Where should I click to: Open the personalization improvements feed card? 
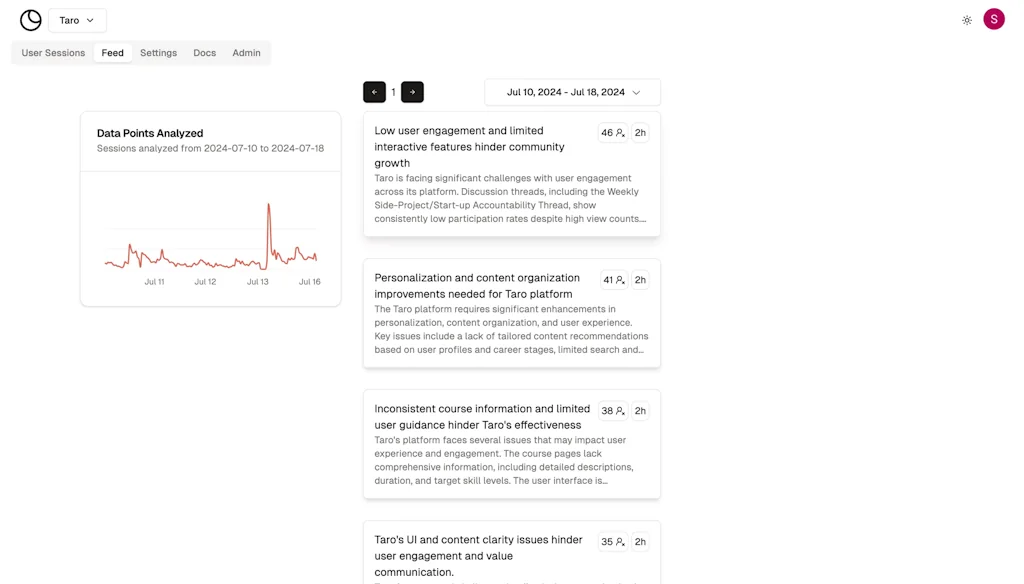click(480, 315)
